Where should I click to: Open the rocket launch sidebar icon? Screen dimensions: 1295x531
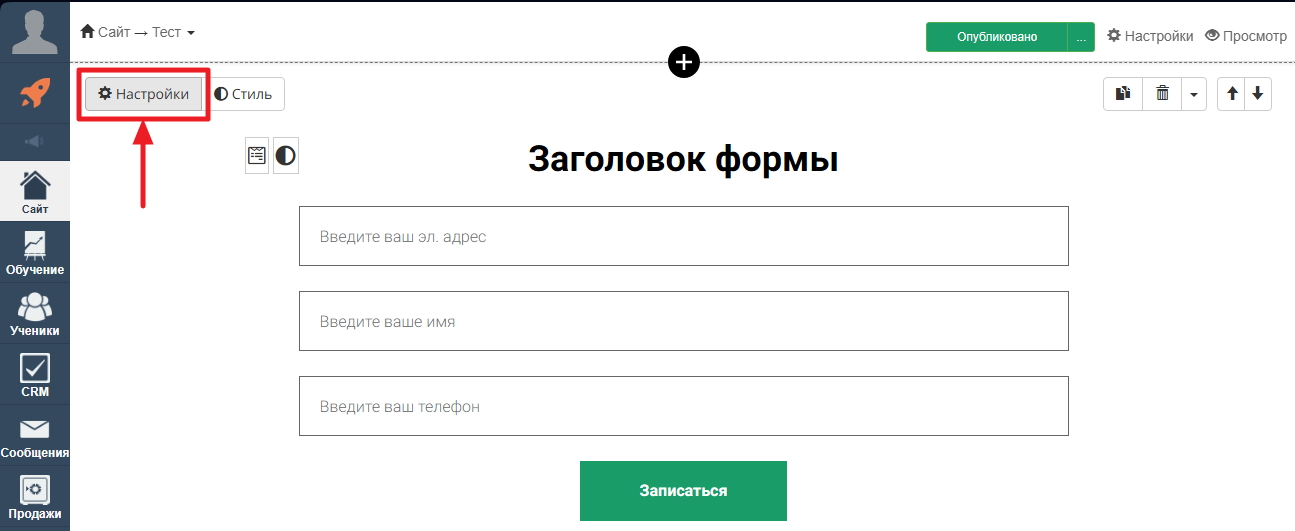(x=35, y=93)
